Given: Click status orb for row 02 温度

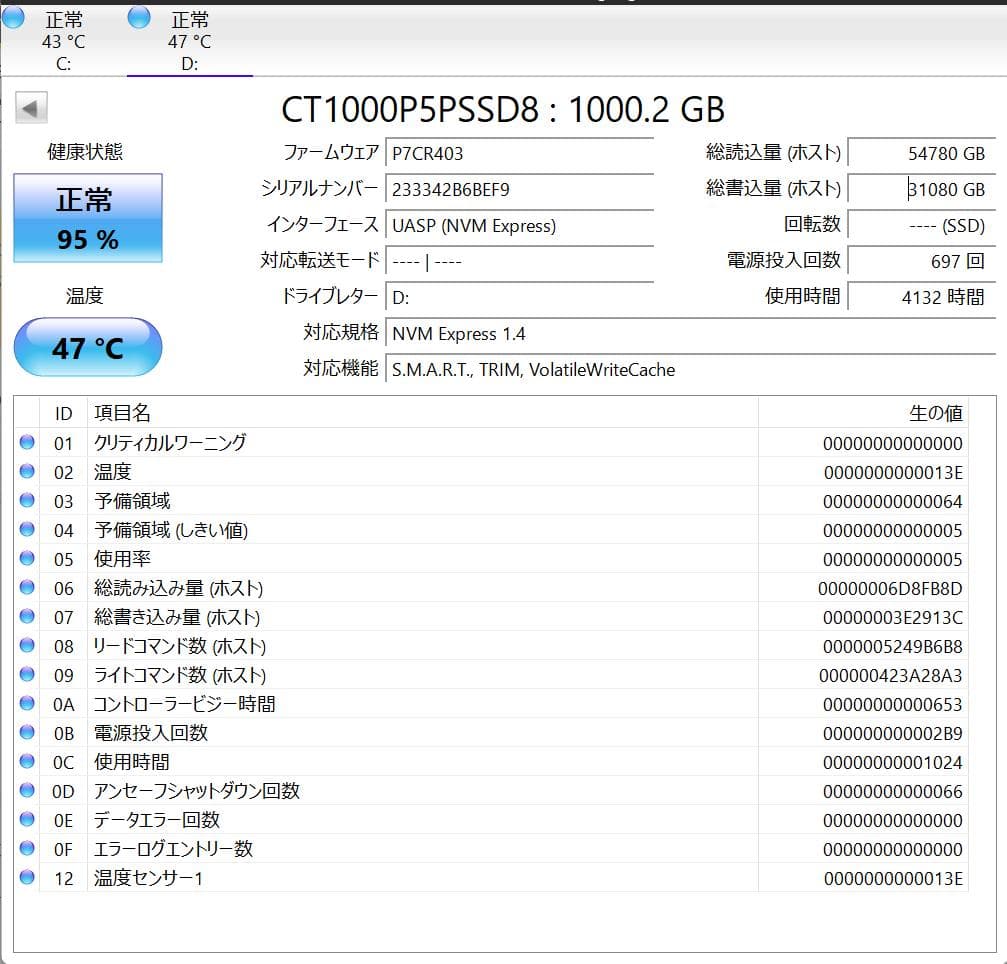Looking at the screenshot, I should [x=27, y=471].
